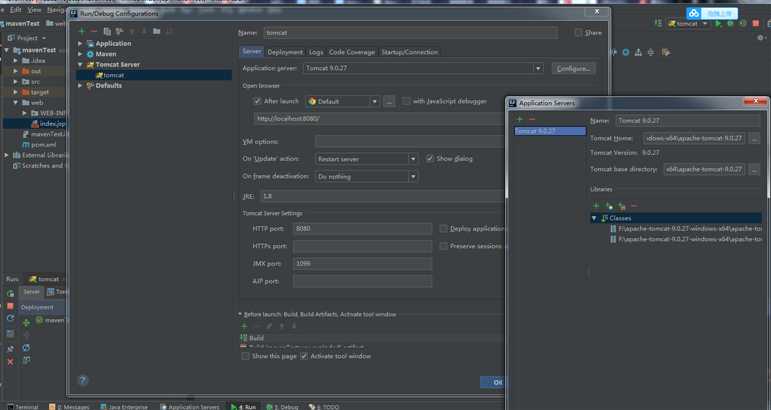
Task: Click localhost URL field
Action: [379, 118]
